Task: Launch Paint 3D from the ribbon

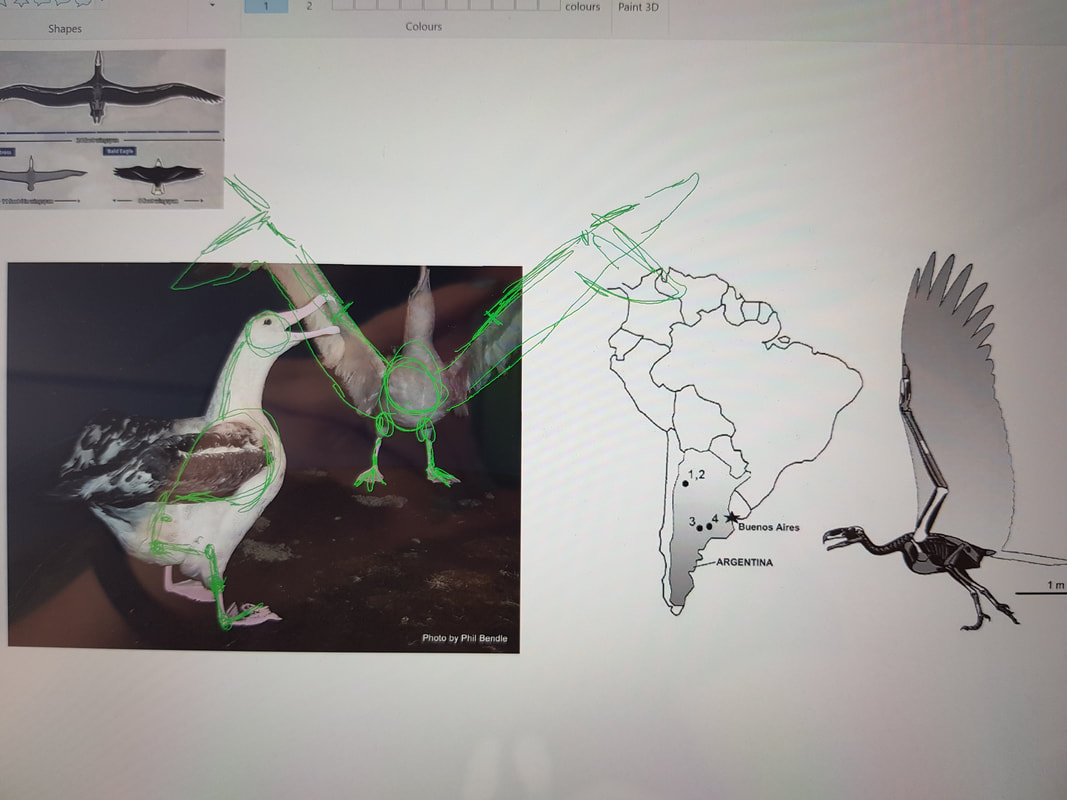Action: pos(638,6)
